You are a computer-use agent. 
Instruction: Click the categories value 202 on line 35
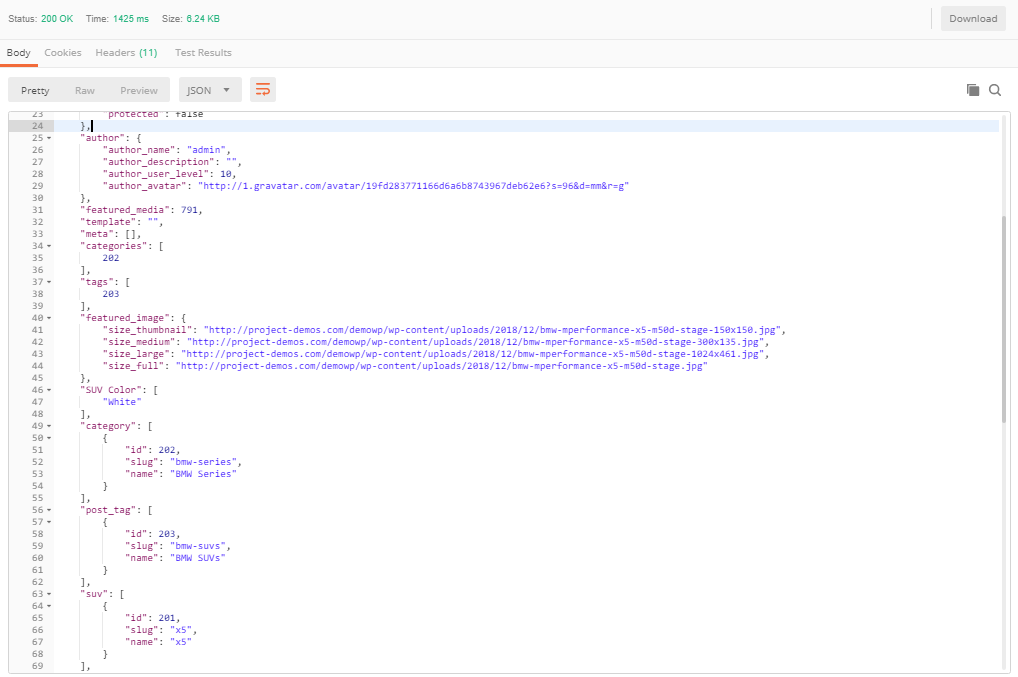[111, 258]
